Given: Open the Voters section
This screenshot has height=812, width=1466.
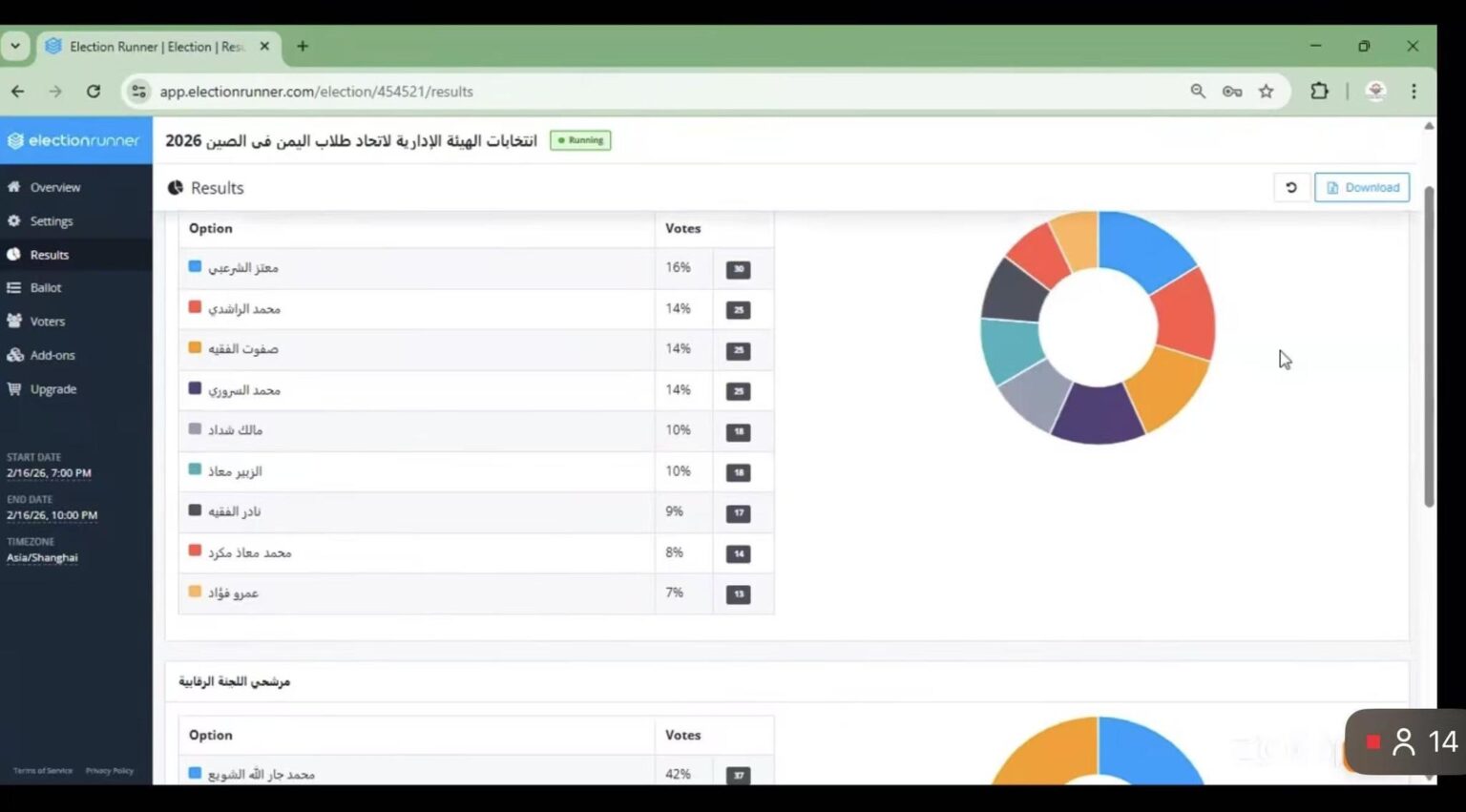Looking at the screenshot, I should point(47,322).
